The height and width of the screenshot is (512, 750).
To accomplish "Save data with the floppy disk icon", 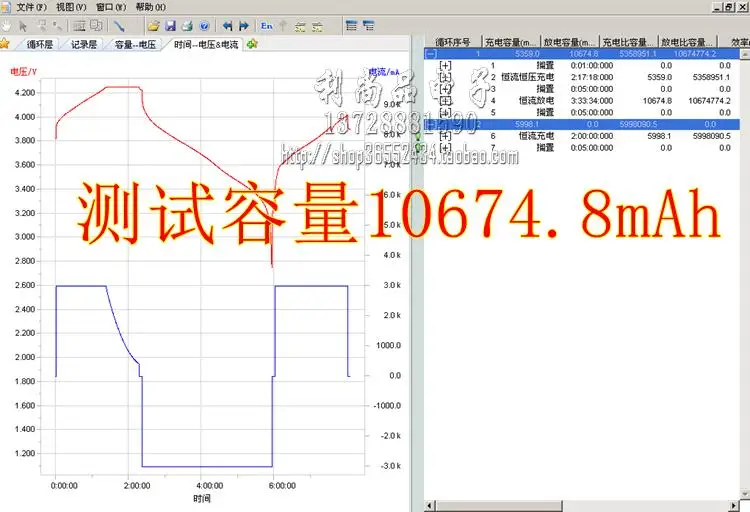I will pyautogui.click(x=170, y=26).
